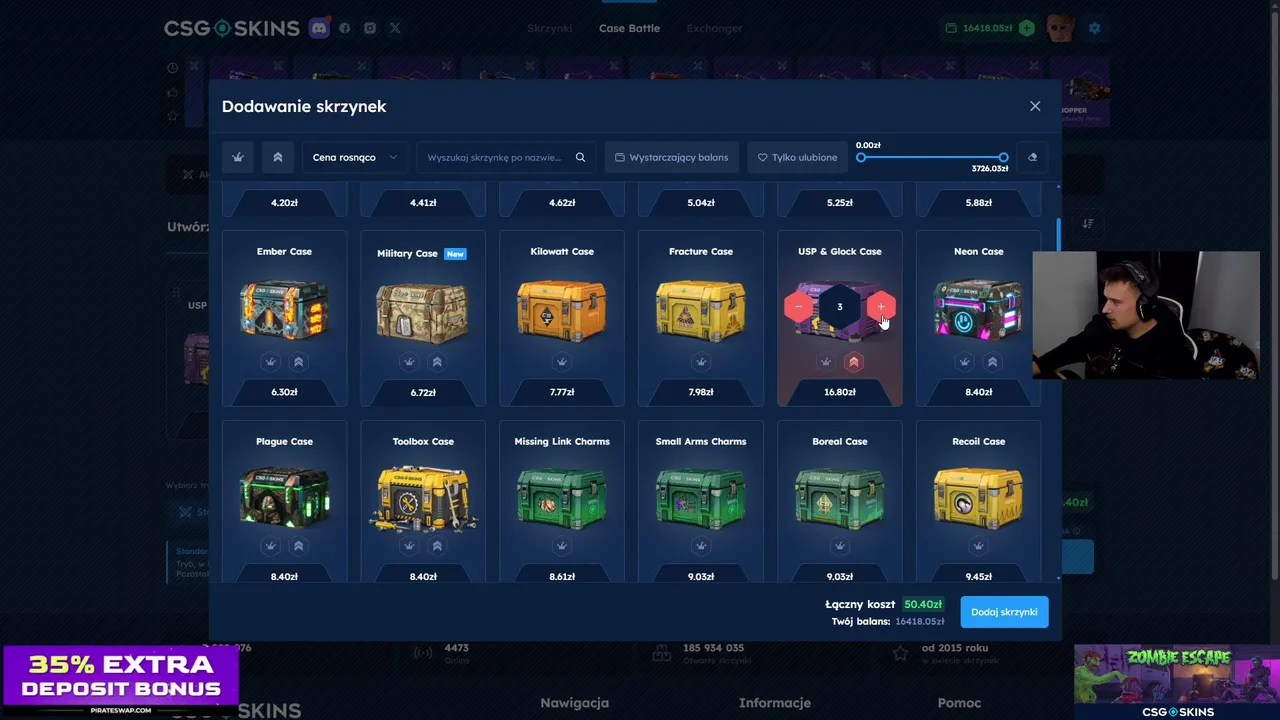This screenshot has width=1280, height=720.
Task: Toggle the Wystarczający balans filter
Action: tap(671, 157)
